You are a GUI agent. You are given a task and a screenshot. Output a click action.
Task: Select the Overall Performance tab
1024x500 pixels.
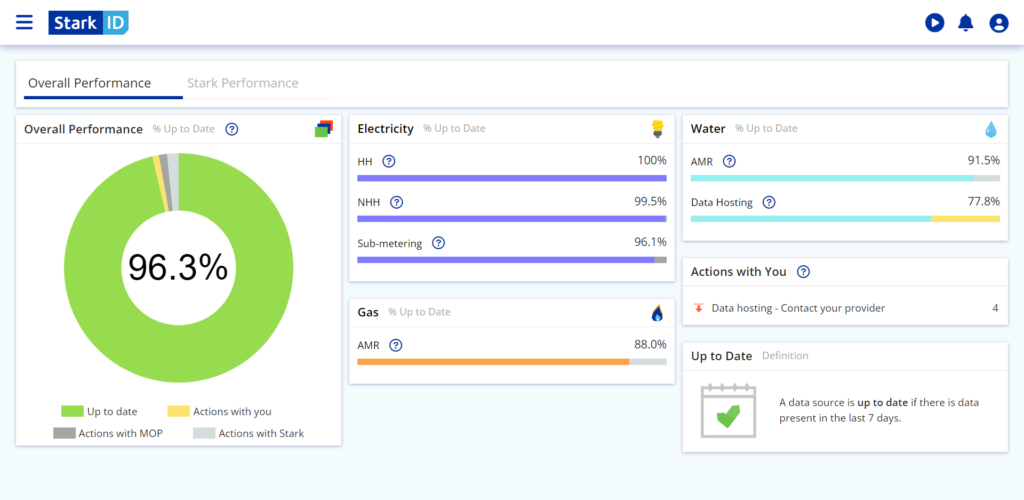89,83
